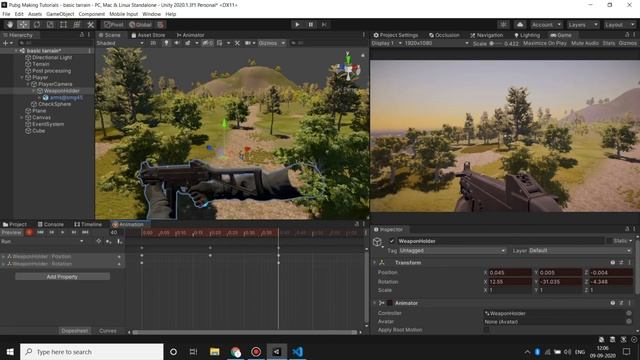Toggle Maximize On Play
The height and width of the screenshot is (360, 640).
pos(544,43)
